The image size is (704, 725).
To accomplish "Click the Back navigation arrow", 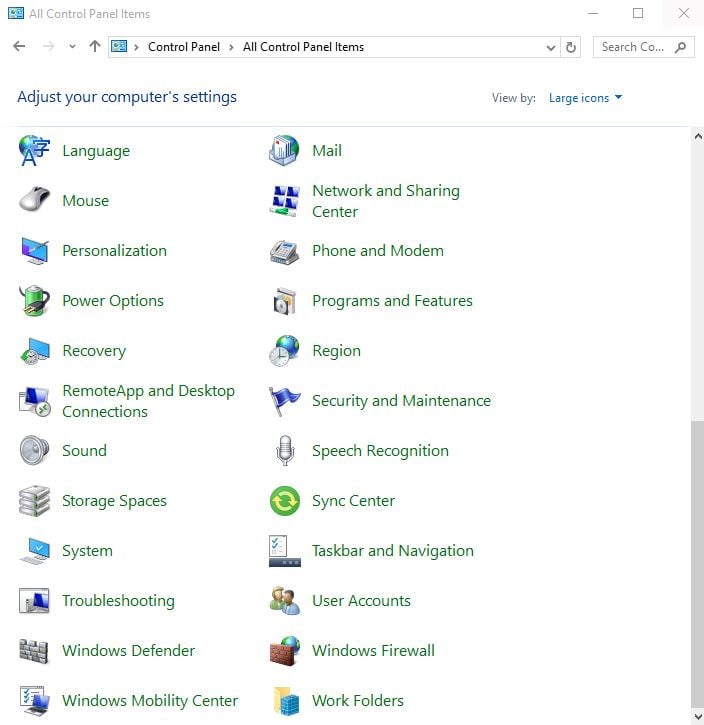I will [x=19, y=47].
